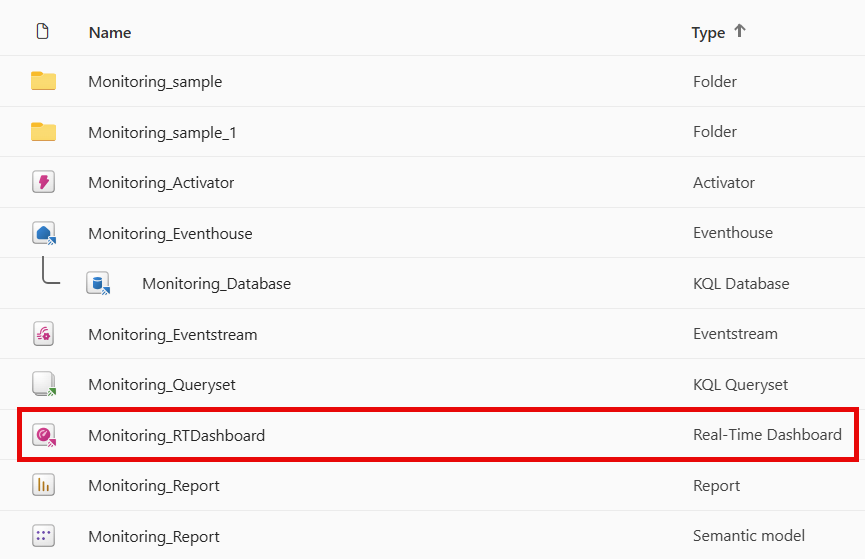This screenshot has height=559, width=865.
Task: Open the Monitoring_Eventhouse item
Action: pyautogui.click(x=170, y=234)
